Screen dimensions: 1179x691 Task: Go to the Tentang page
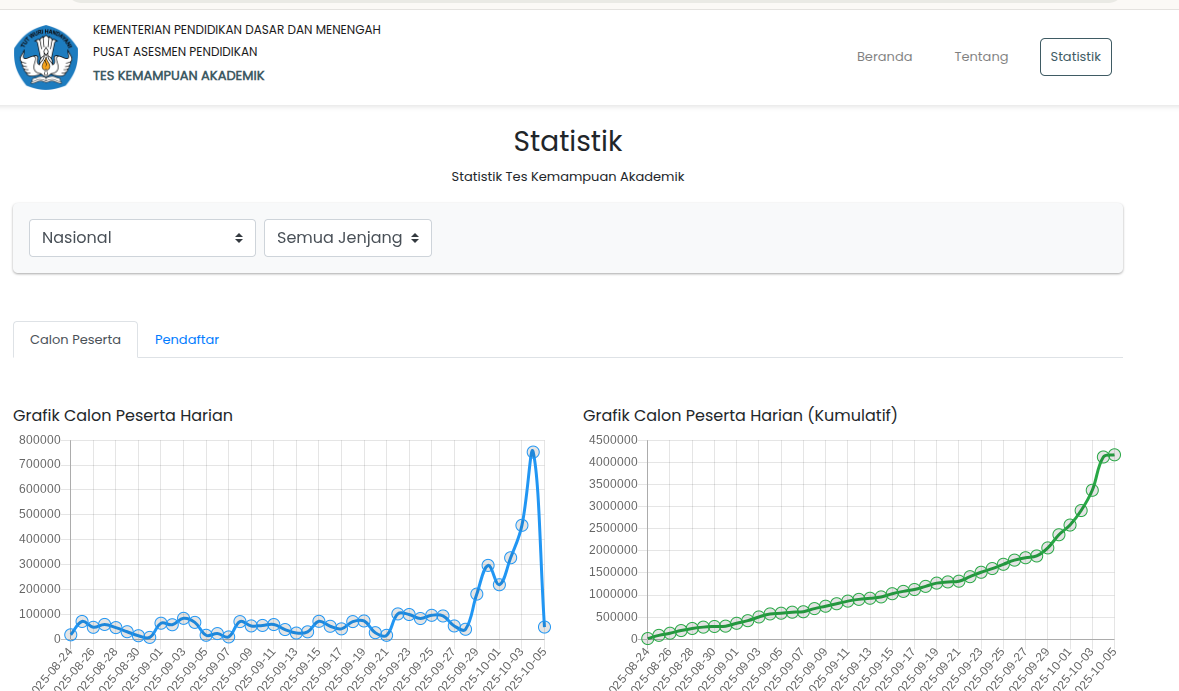[x=981, y=57]
